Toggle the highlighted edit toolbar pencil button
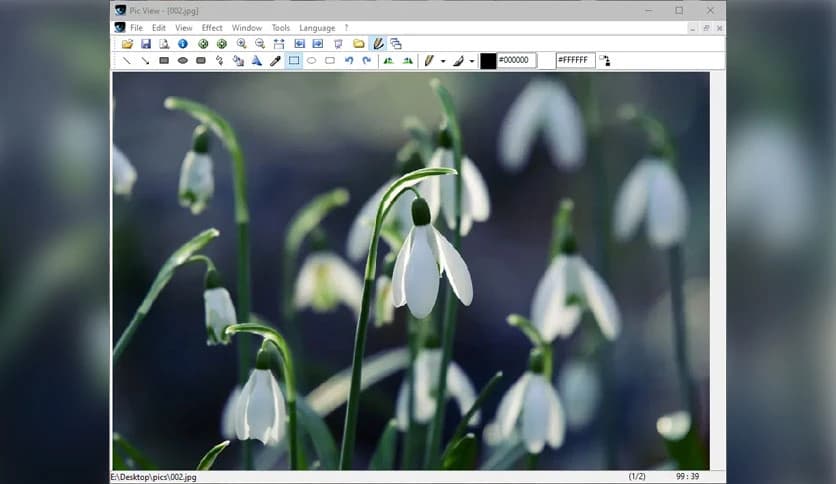836x484 pixels. pos(378,44)
